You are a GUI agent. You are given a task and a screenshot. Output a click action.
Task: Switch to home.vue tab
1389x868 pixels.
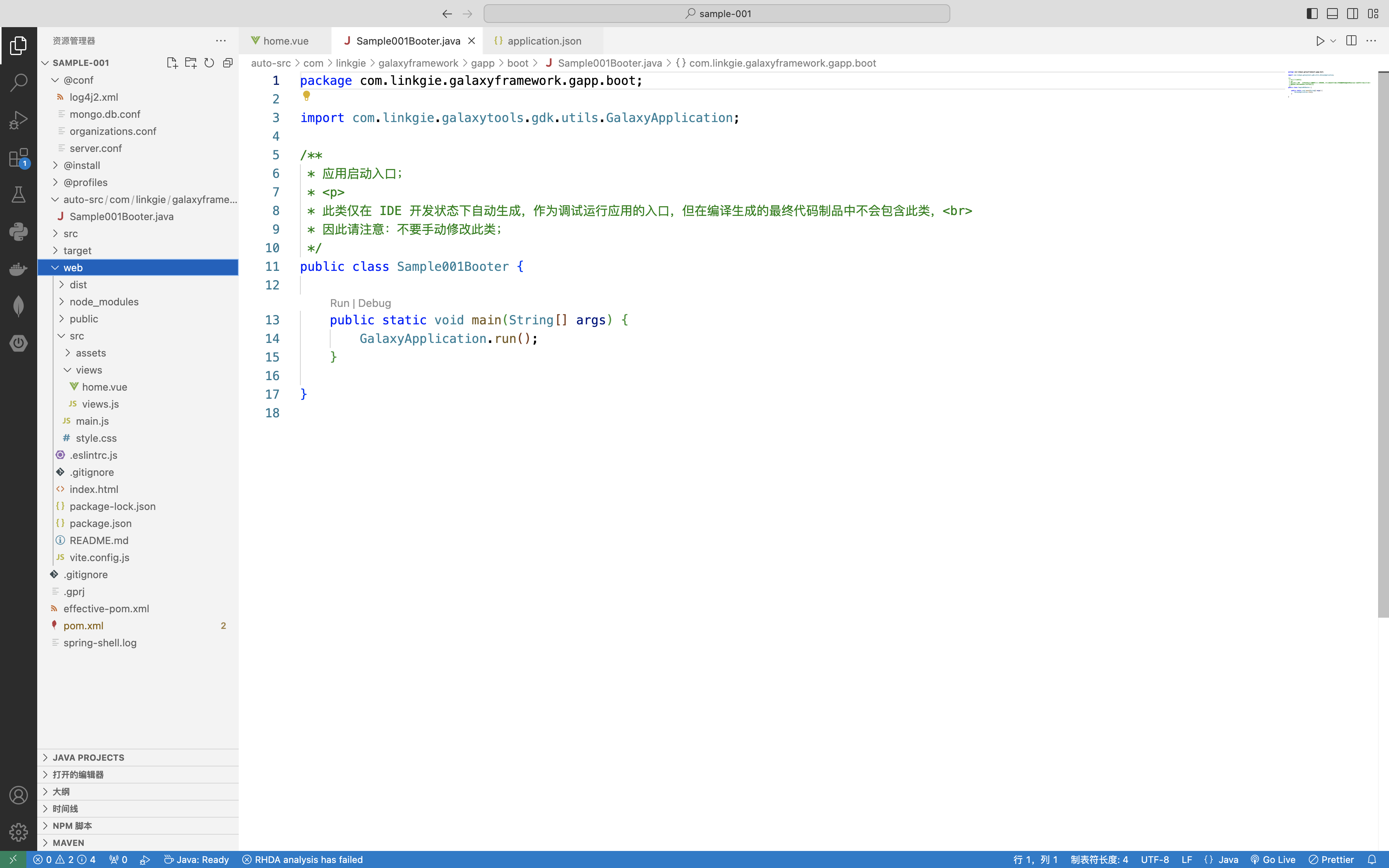[x=285, y=41]
